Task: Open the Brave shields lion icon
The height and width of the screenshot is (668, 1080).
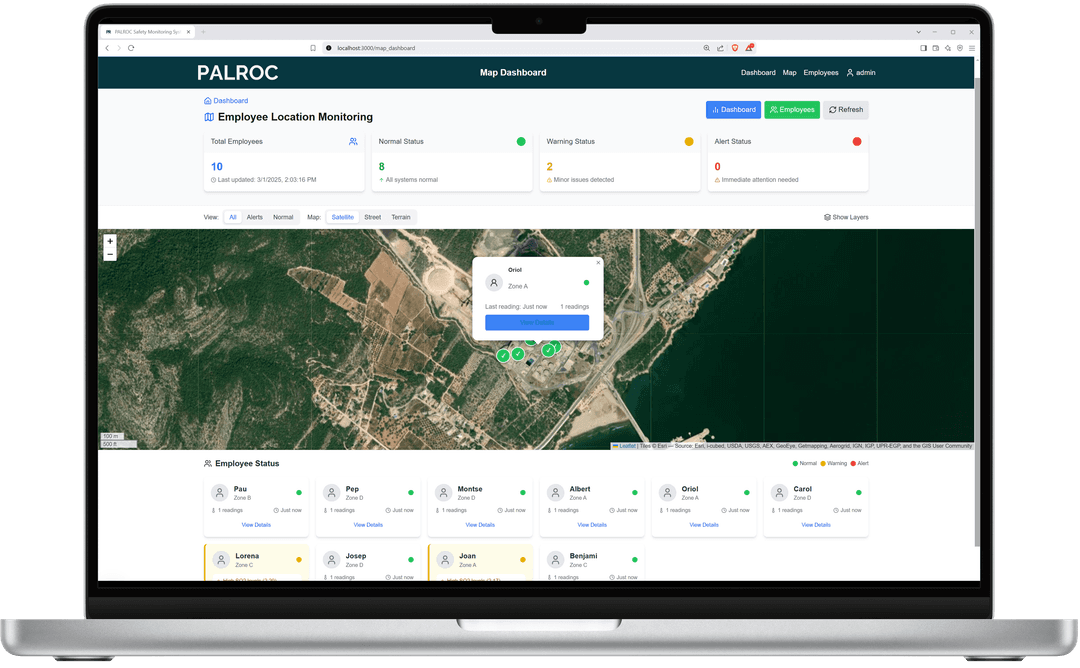Action: [734, 48]
